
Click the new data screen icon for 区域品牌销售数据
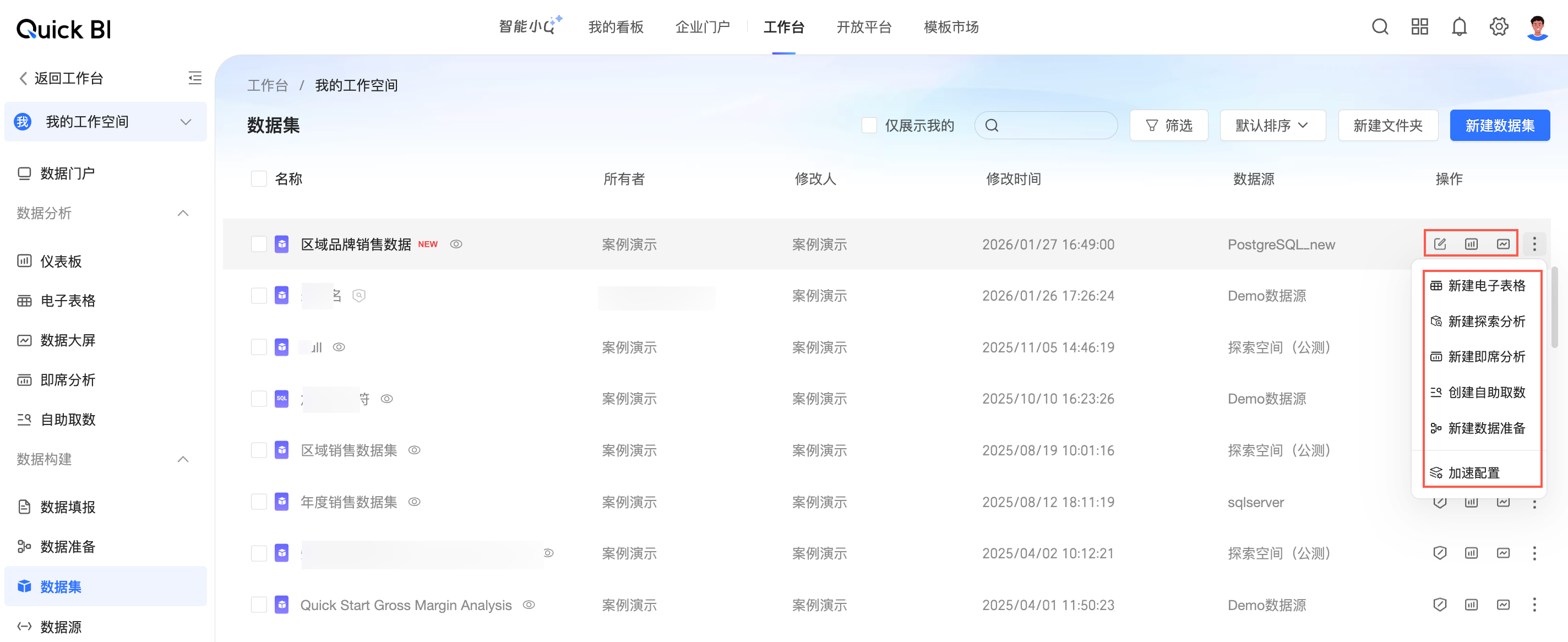click(1503, 244)
